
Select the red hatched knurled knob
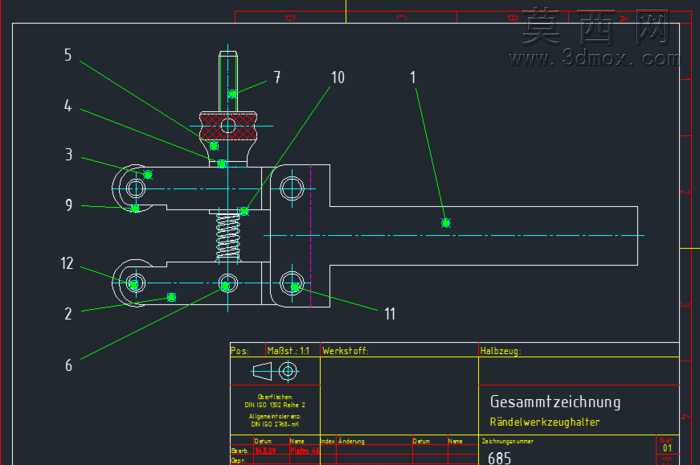228,125
